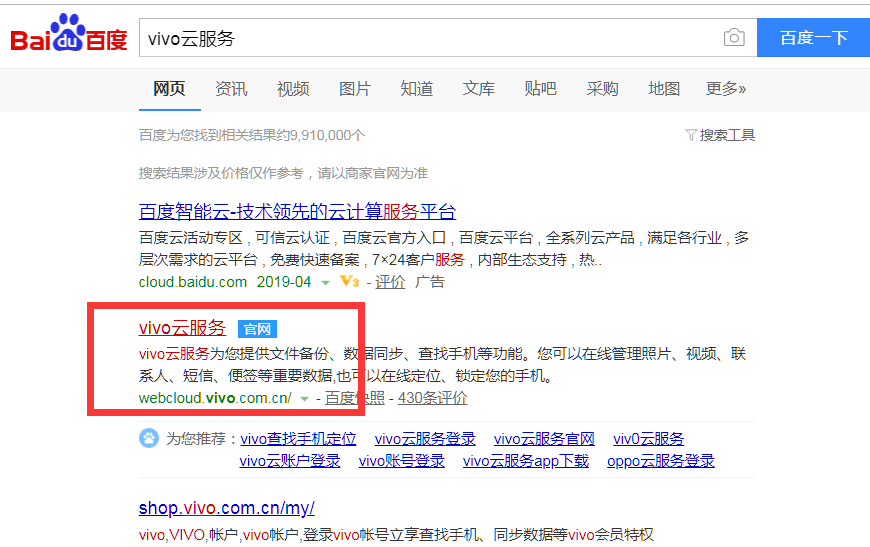This screenshot has height=547, width=870.
Task: Click the 广告 label on first result
Action: pyautogui.click(x=429, y=282)
